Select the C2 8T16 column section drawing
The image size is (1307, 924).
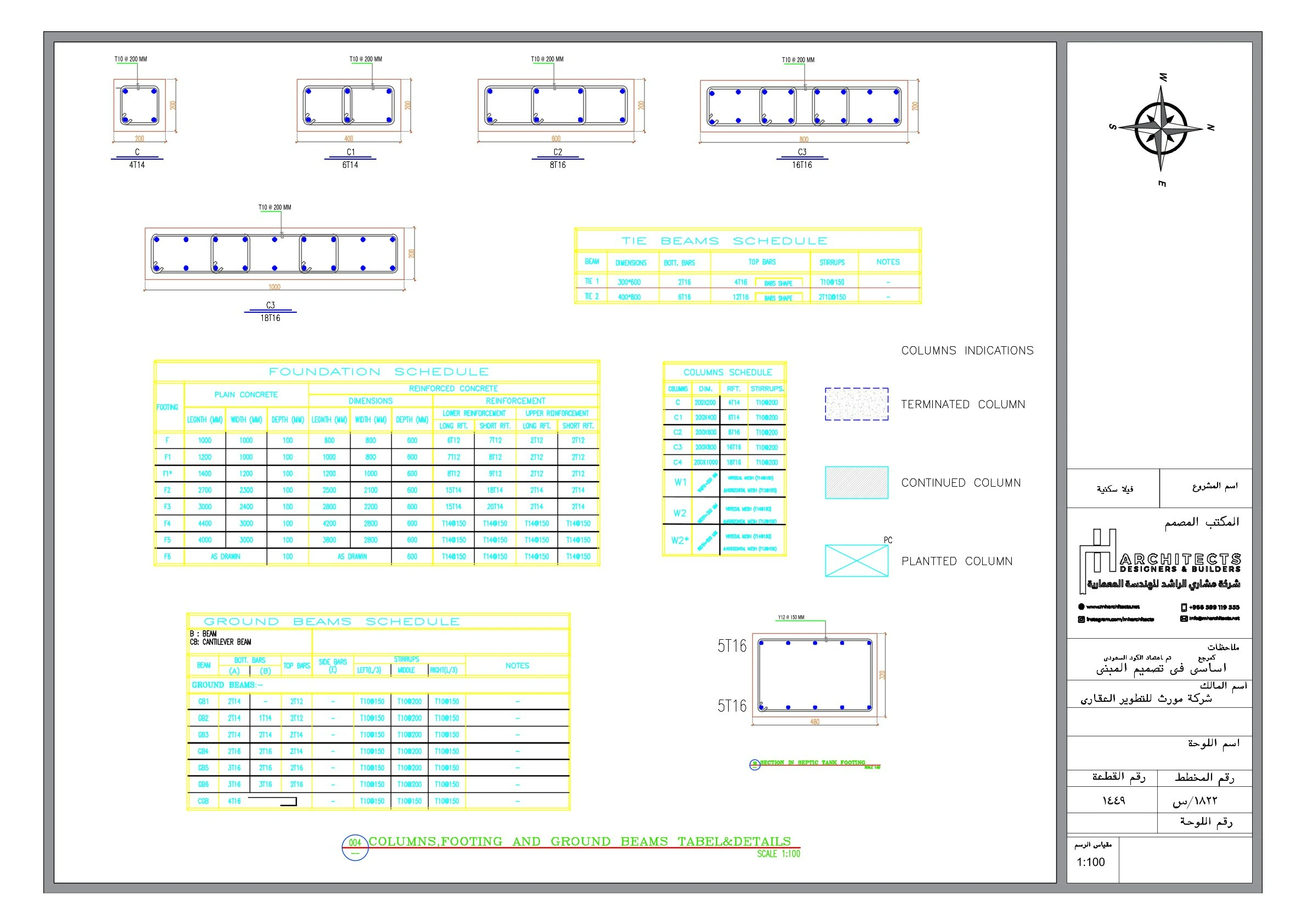(556, 105)
